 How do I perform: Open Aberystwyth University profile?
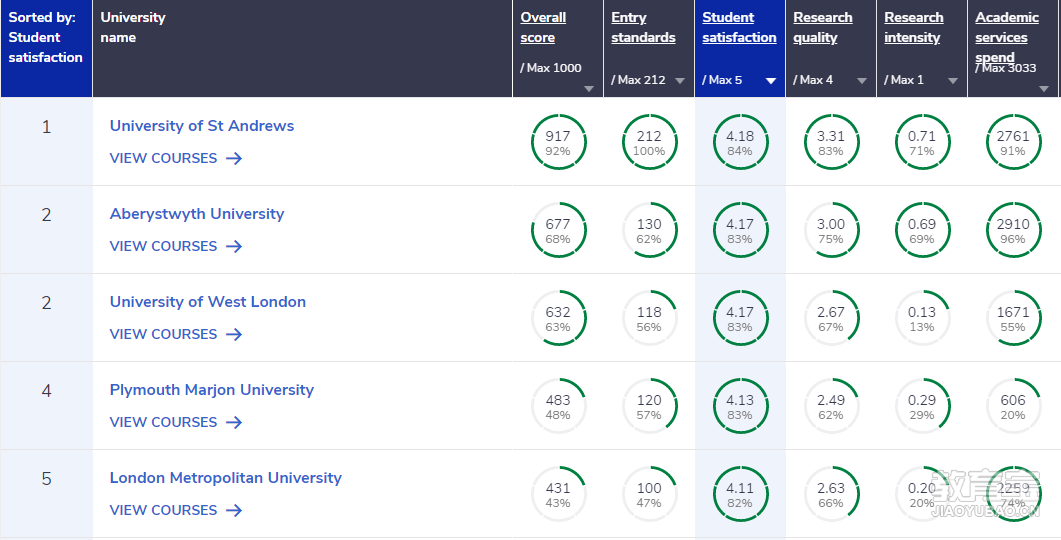click(x=197, y=214)
